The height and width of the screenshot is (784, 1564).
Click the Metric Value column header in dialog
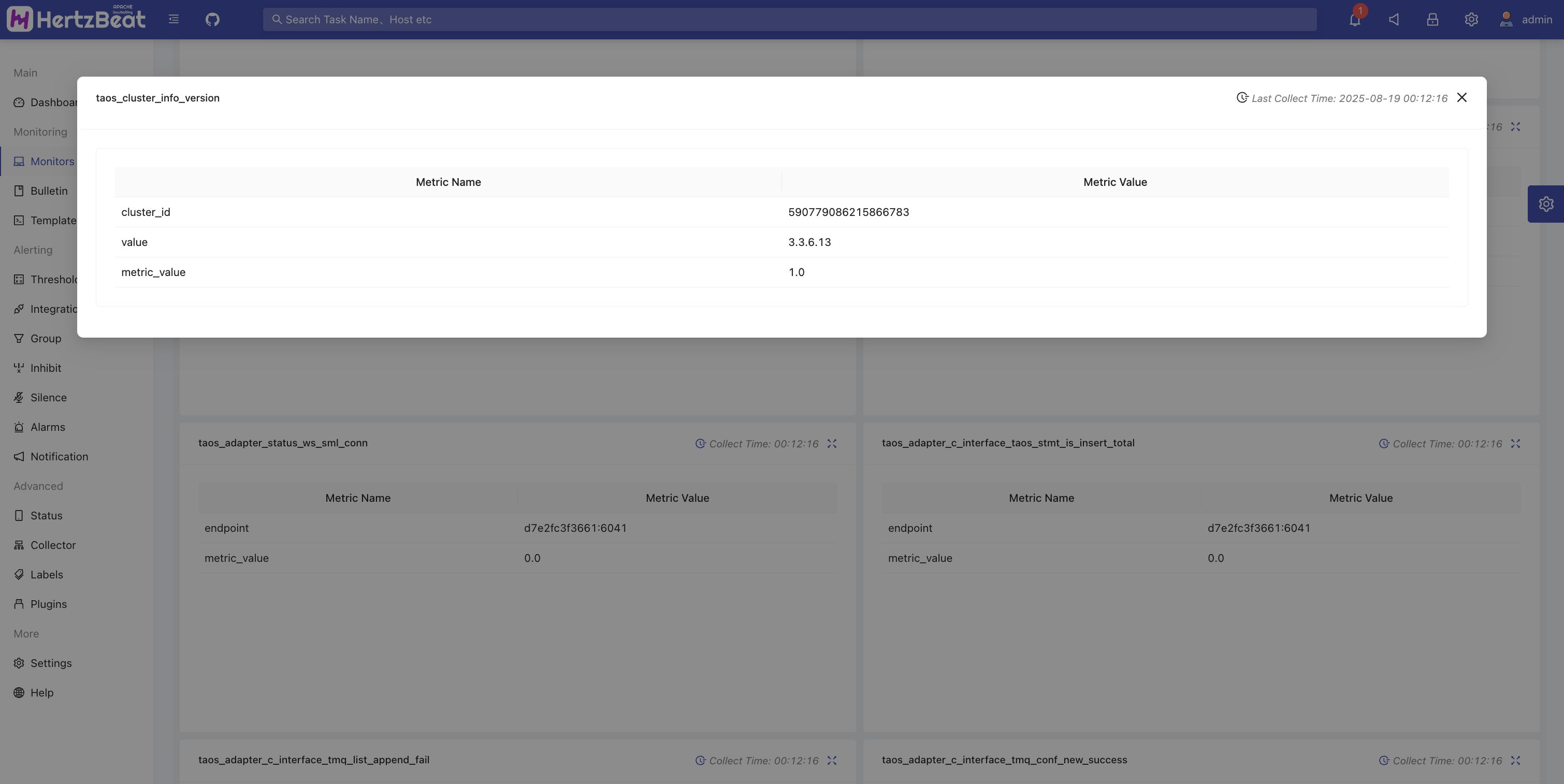tap(1114, 182)
